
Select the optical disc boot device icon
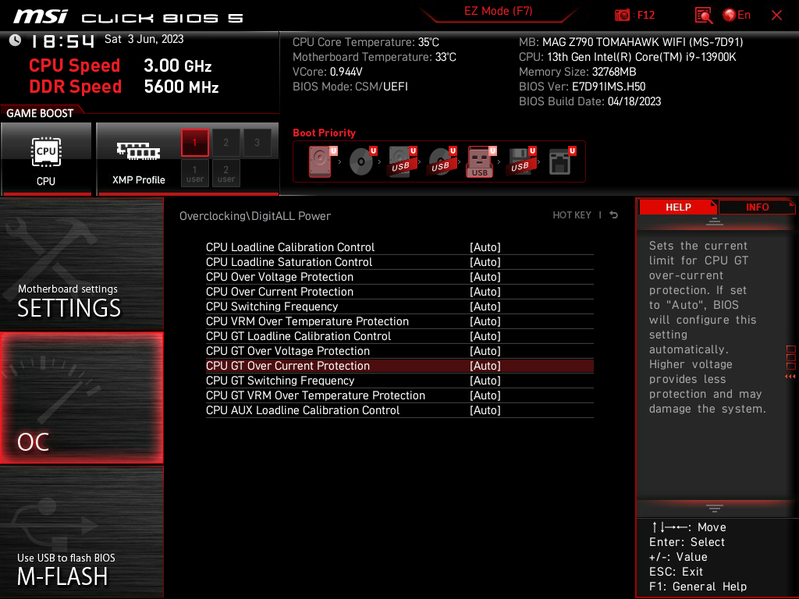pyautogui.click(x=362, y=161)
